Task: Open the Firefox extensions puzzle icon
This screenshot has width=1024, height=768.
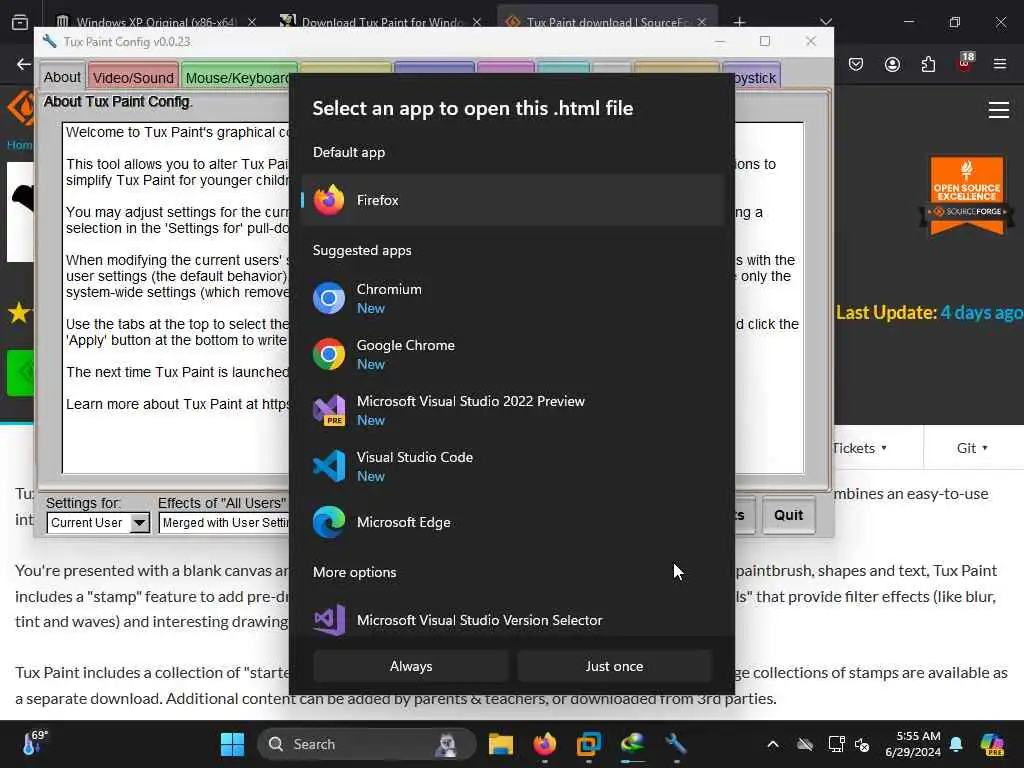Action: click(928, 64)
